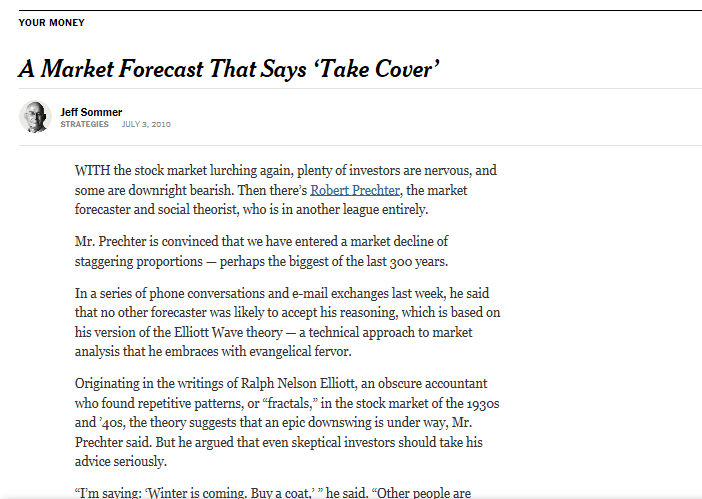Image resolution: width=702 pixels, height=499 pixels.
Task: Click the word 'WITH' starting the article
Action: click(x=93, y=171)
